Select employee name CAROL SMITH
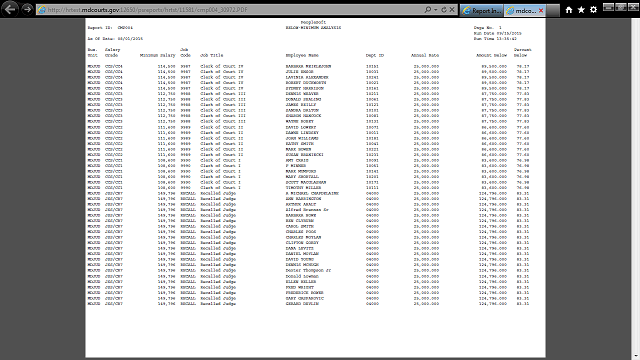The width and height of the screenshot is (640, 360). 300,226
